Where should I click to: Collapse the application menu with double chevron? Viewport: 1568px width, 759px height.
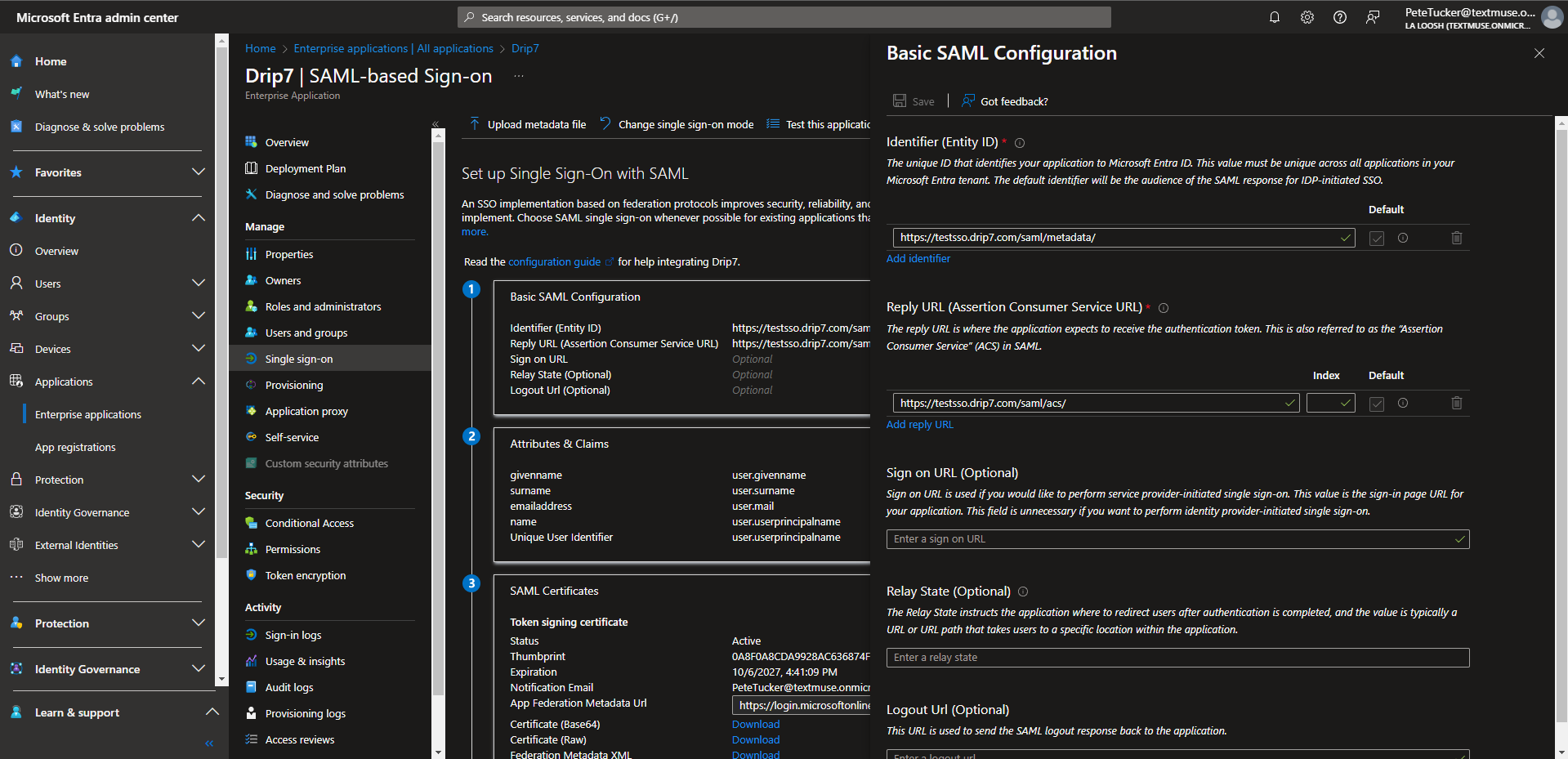(436, 124)
